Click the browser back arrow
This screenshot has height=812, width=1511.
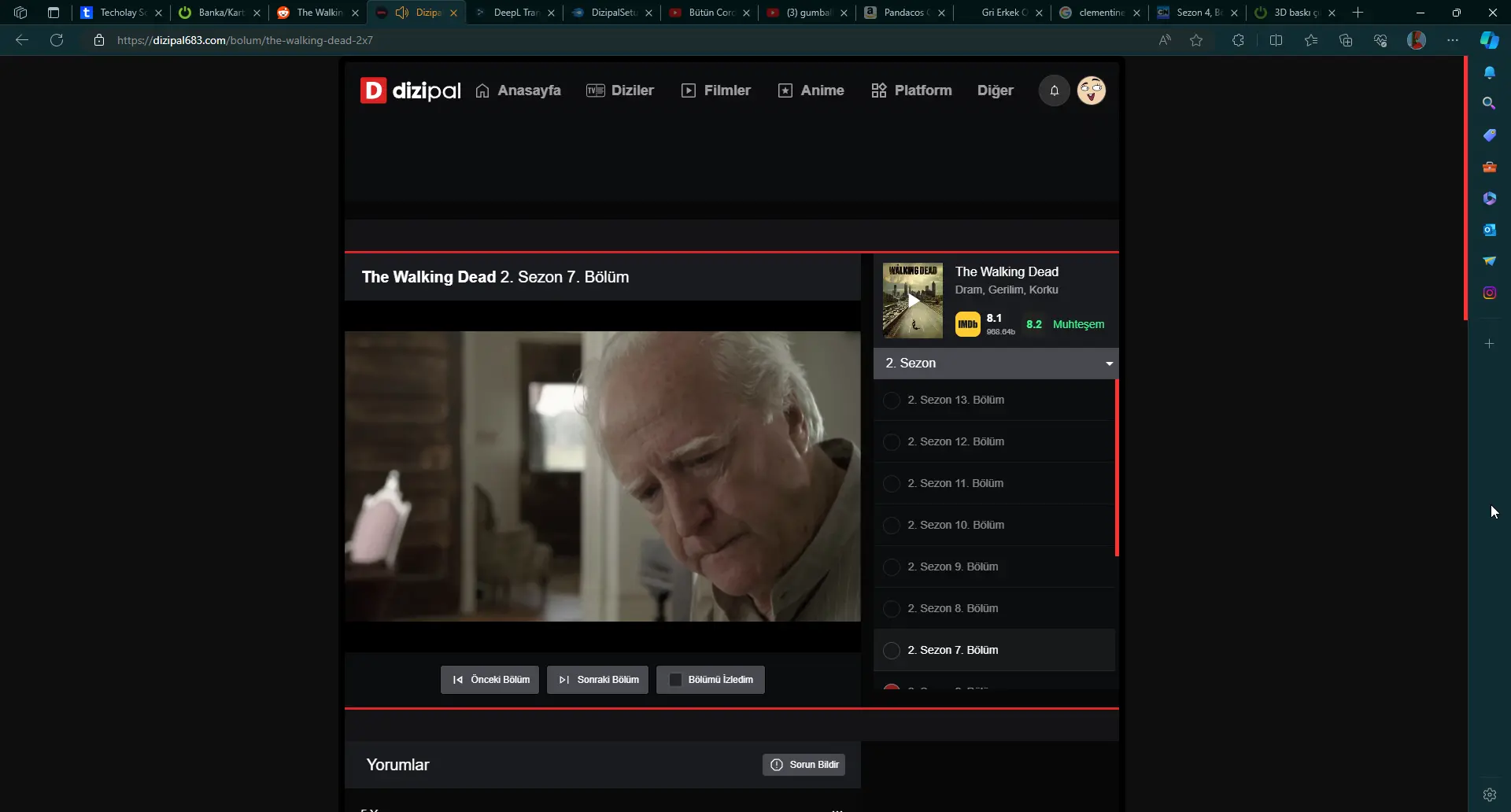pos(22,40)
